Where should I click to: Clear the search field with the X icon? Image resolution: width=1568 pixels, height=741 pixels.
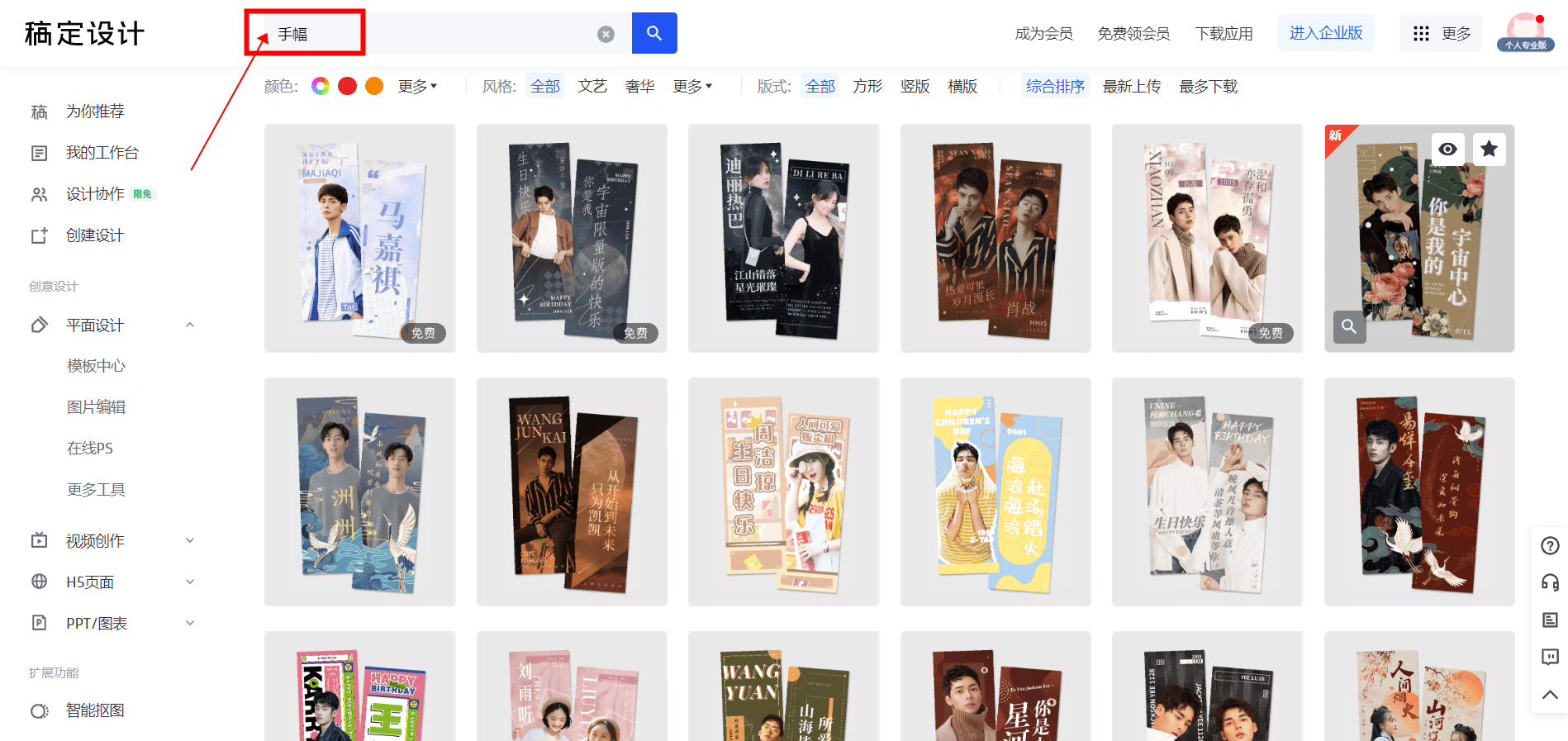(x=606, y=34)
